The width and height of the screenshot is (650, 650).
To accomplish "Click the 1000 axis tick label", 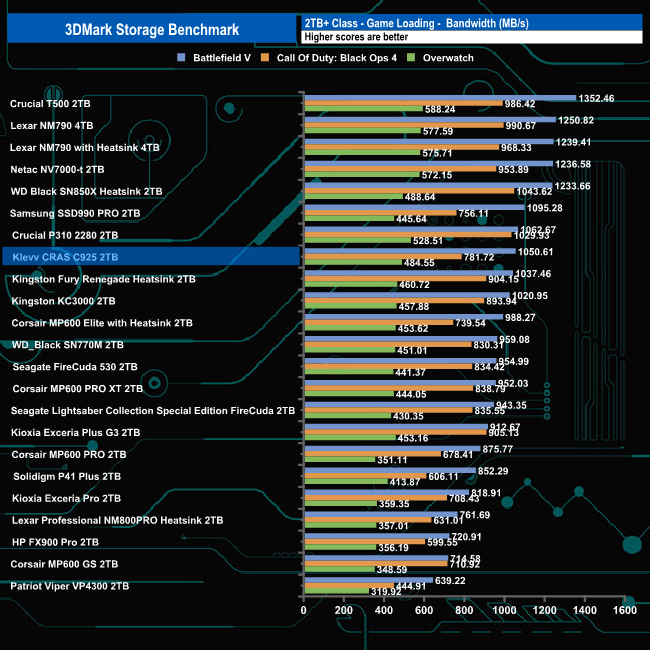I will [x=504, y=610].
